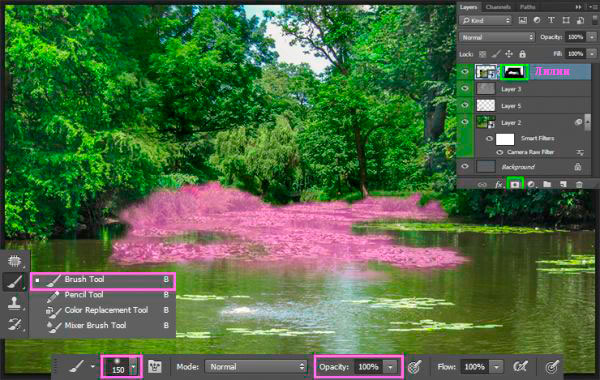
Task: Toggle Camera Raw Filter visibility eye
Action: [x=499, y=152]
